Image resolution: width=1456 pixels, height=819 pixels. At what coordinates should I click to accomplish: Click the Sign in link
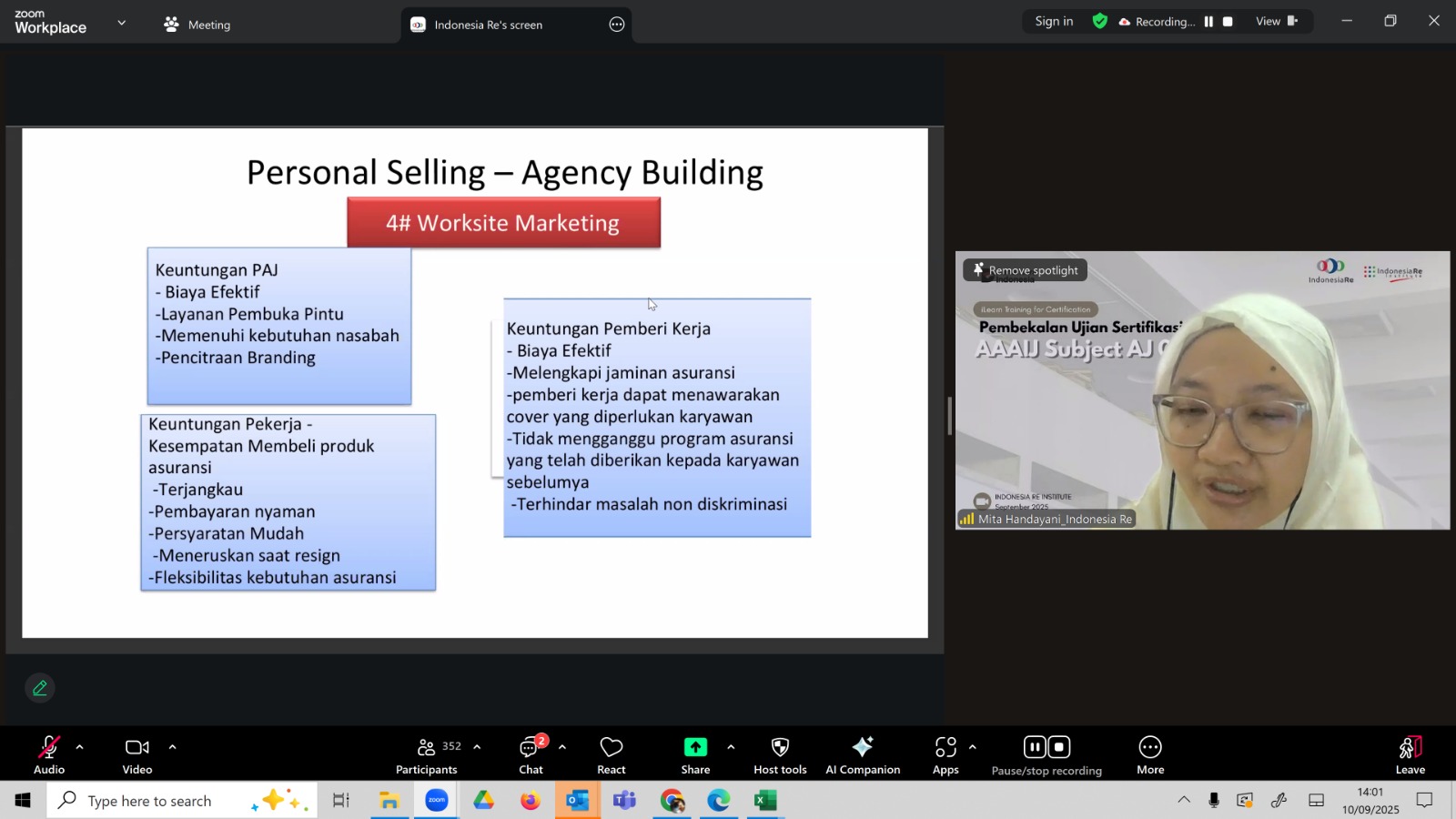(1054, 21)
